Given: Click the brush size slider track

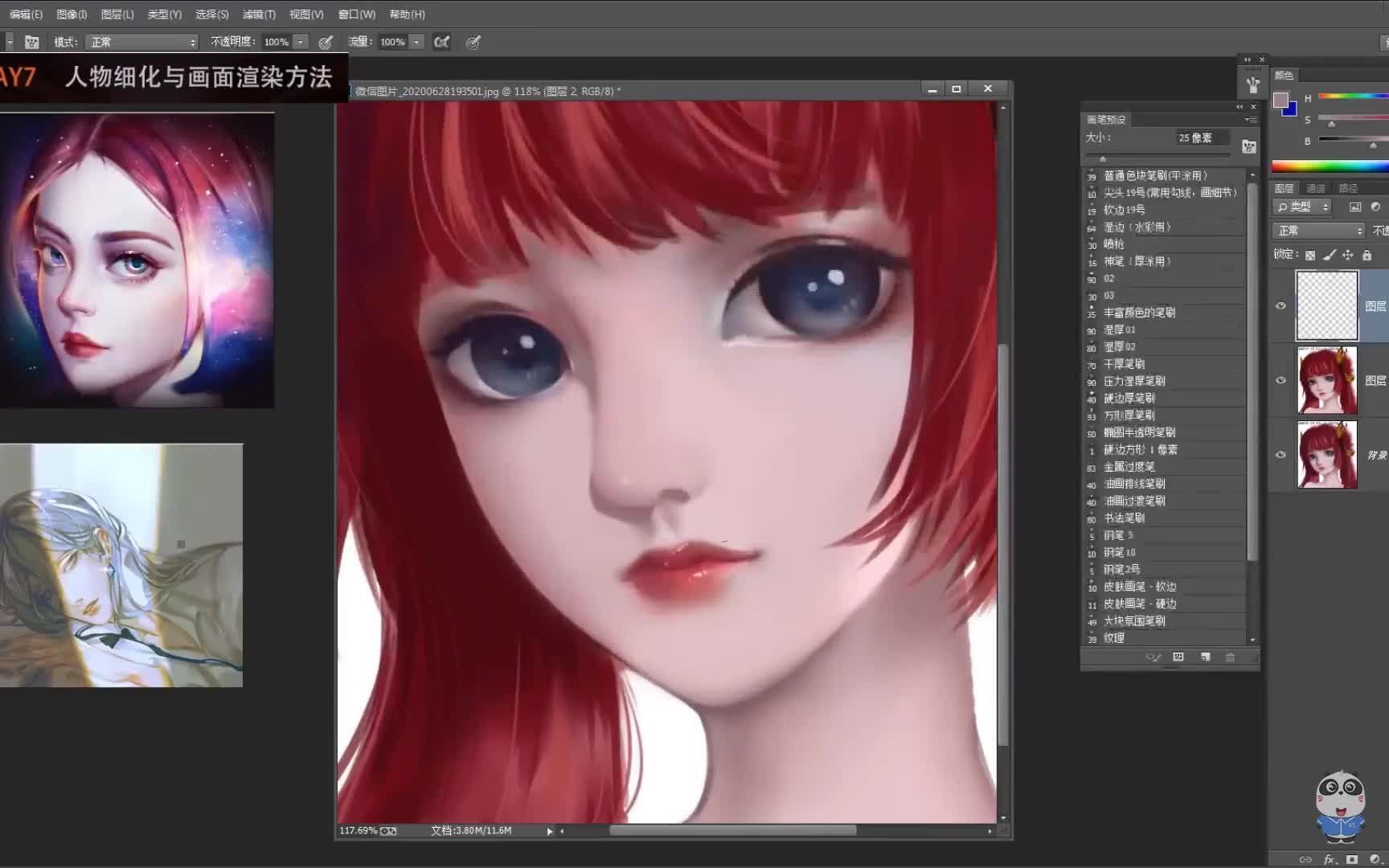Looking at the screenshot, I should click(x=1158, y=157).
